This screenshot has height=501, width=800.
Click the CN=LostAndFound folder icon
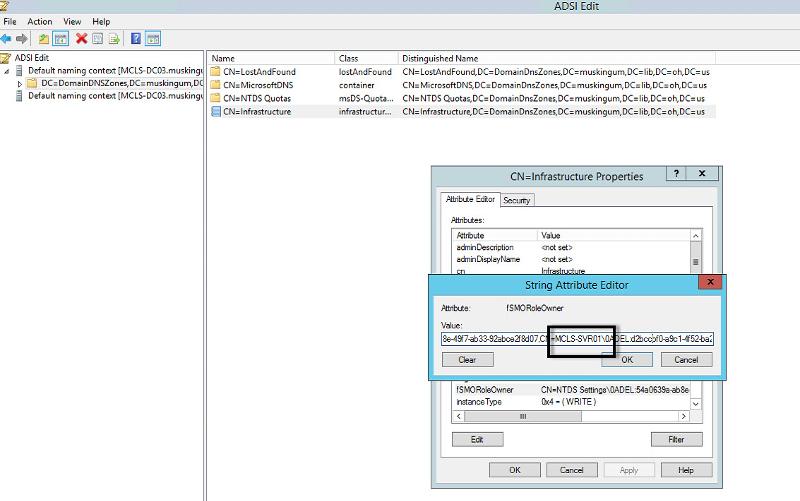coord(215,71)
